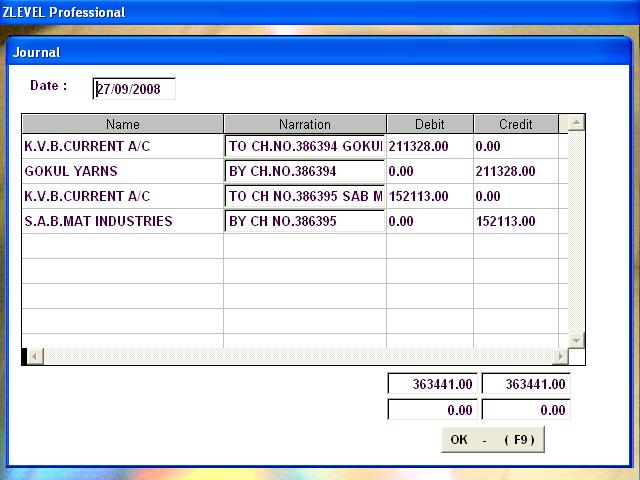
Task: Click the Credit column header
Action: click(x=516, y=124)
